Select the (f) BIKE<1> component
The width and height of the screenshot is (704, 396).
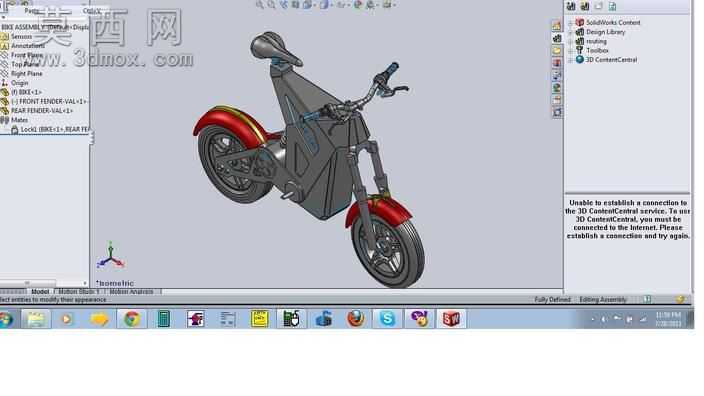26,92
